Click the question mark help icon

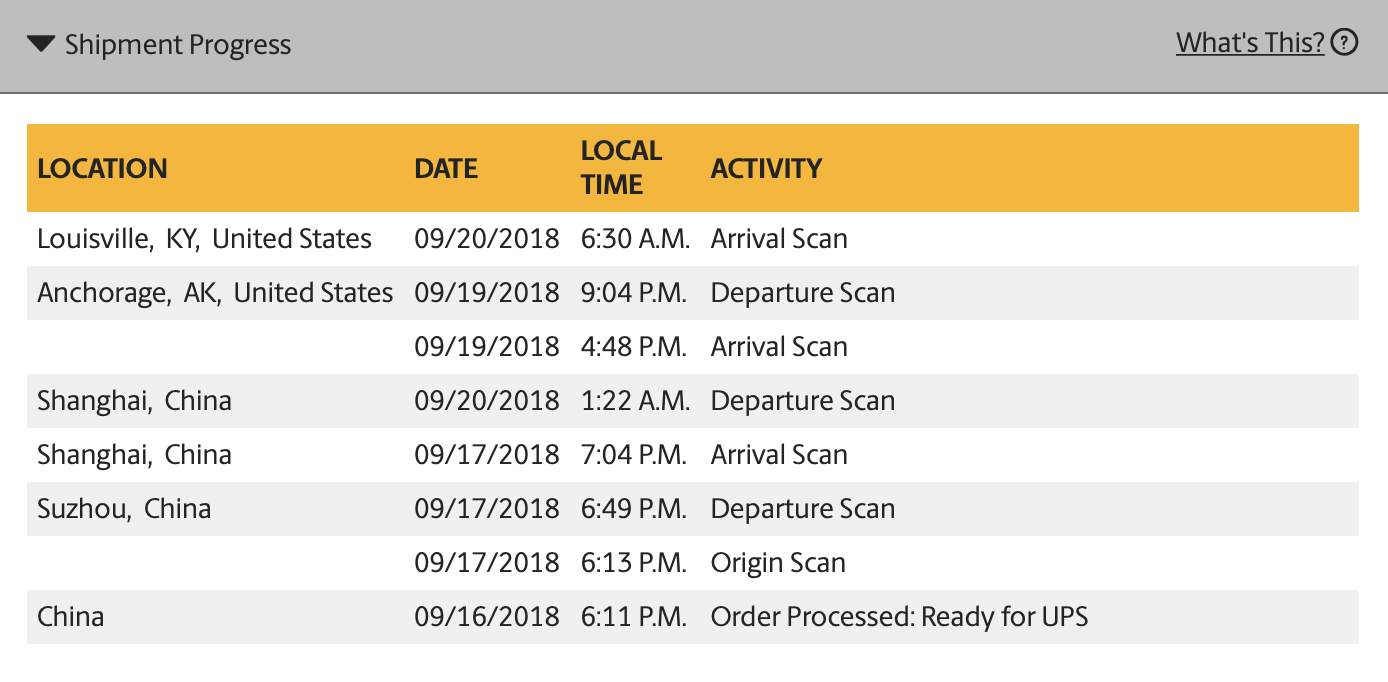point(1346,42)
